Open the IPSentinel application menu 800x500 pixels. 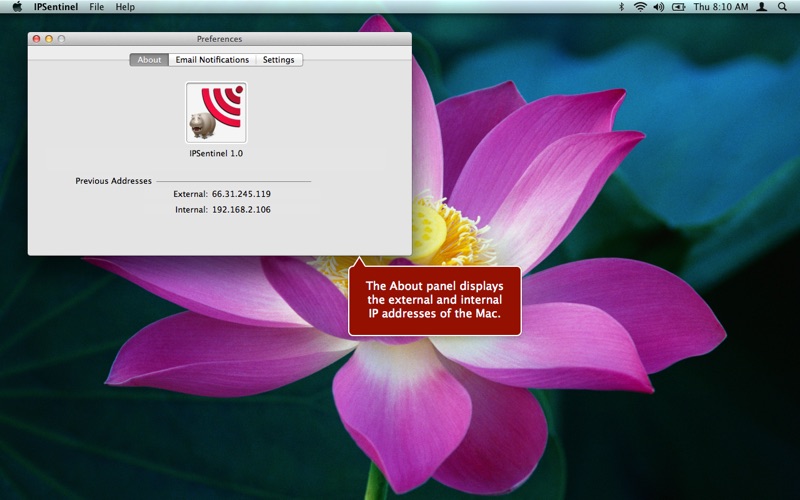56,7
